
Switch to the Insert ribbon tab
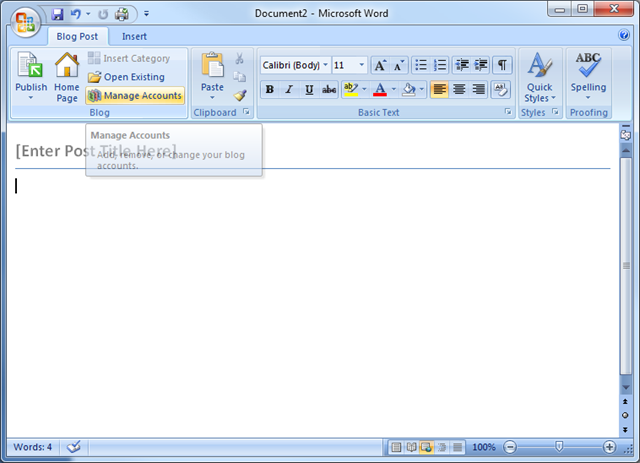point(134,36)
